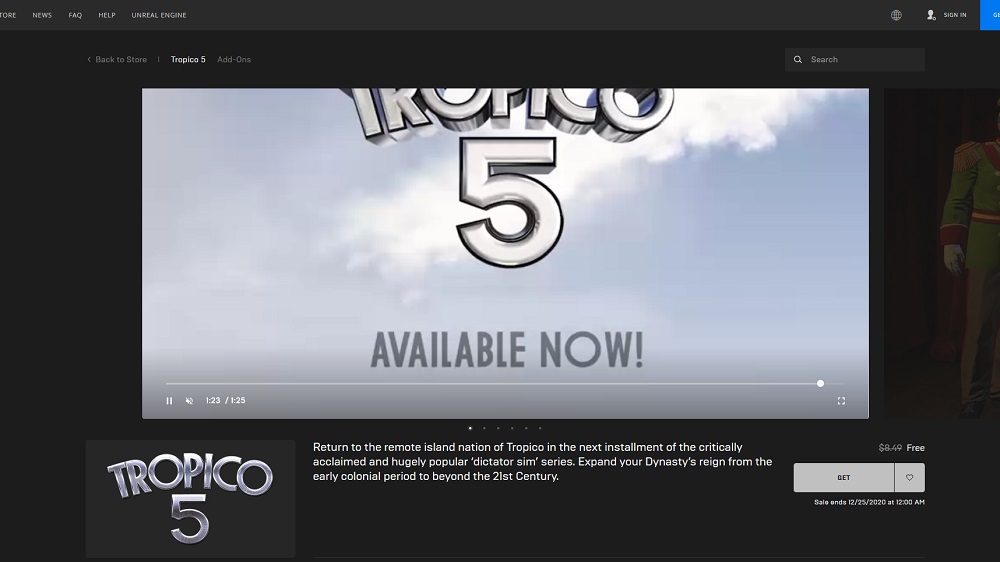Click the user profile icon
This screenshot has width=1000, height=562.
tap(931, 15)
